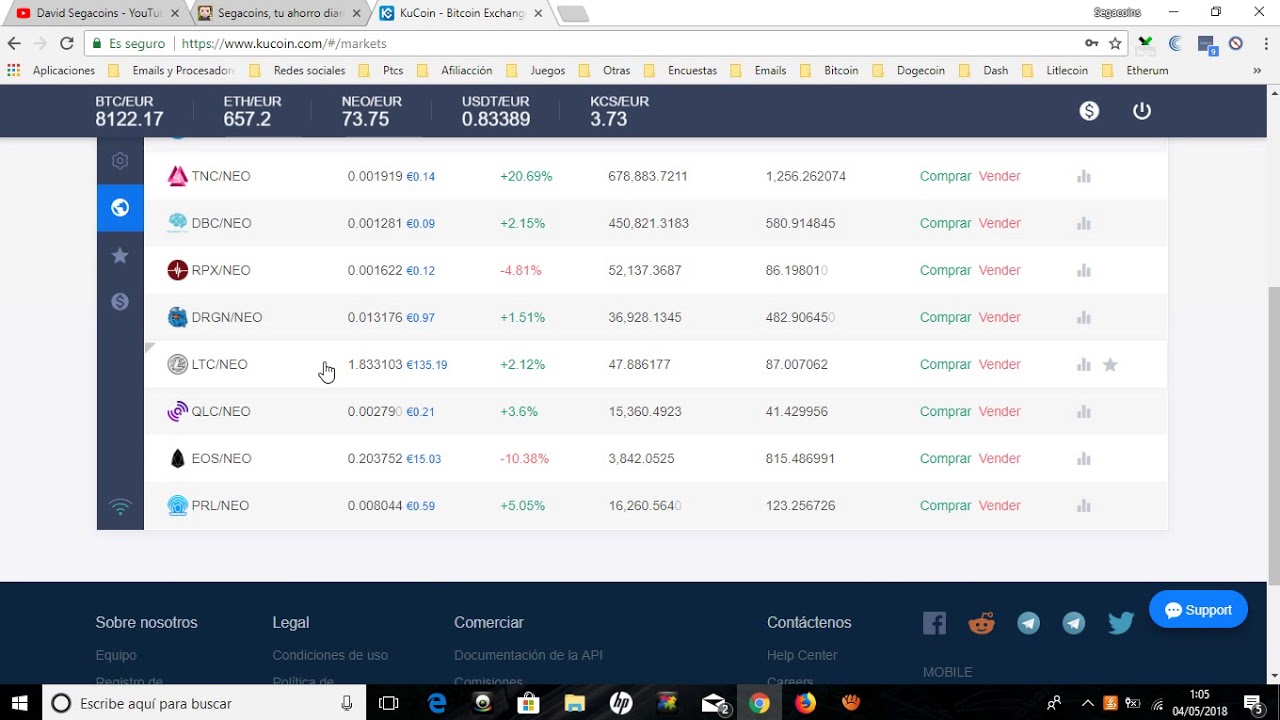Open the Windows notification center
This screenshot has width=1280, height=720.
click(1253, 703)
